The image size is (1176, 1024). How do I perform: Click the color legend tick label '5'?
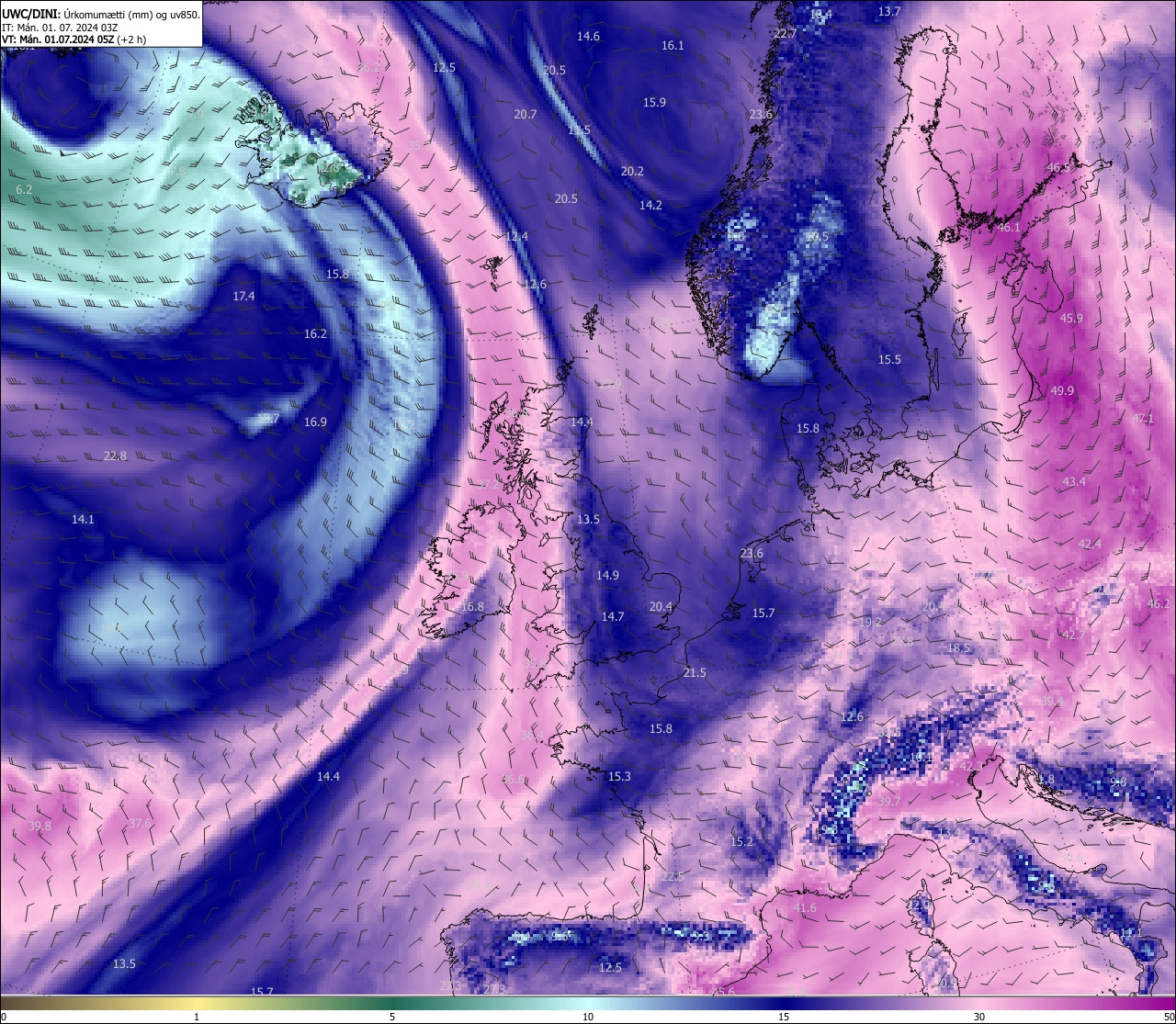392,1017
